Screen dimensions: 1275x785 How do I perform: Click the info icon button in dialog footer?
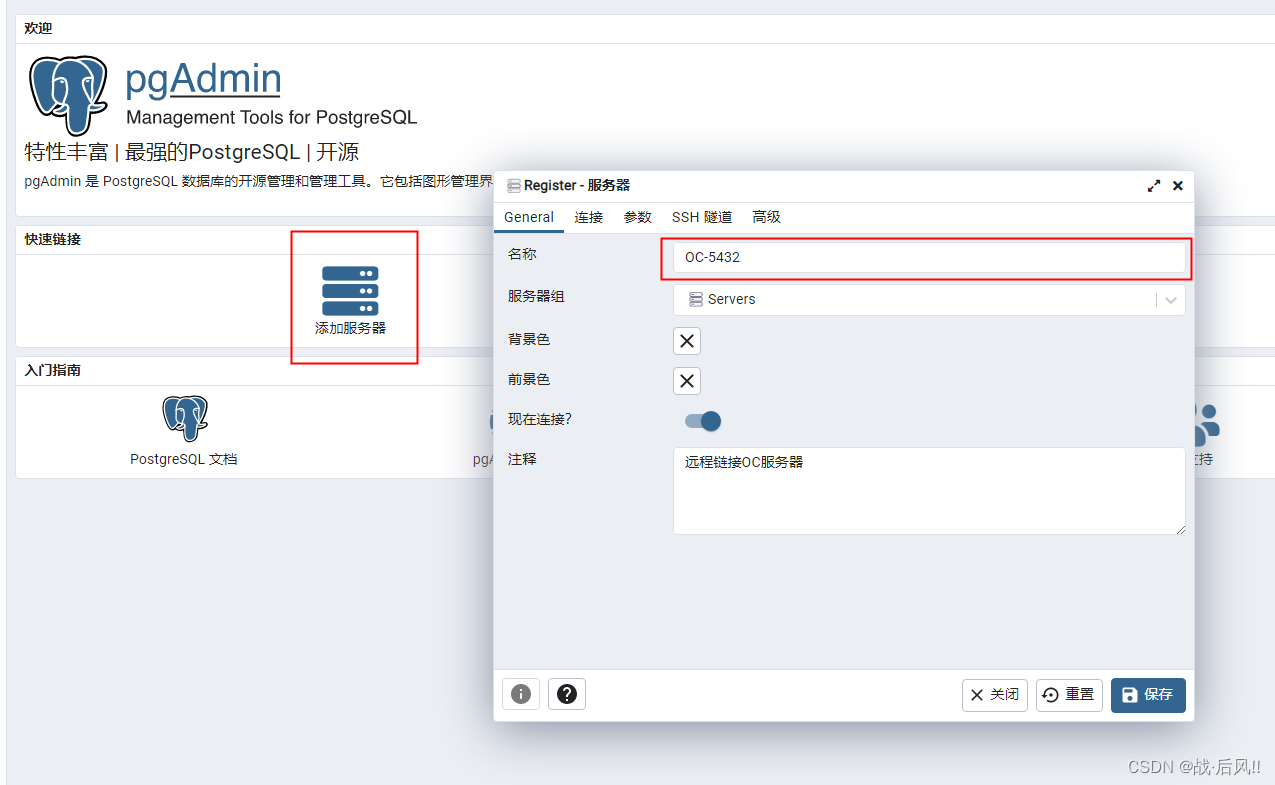(521, 694)
